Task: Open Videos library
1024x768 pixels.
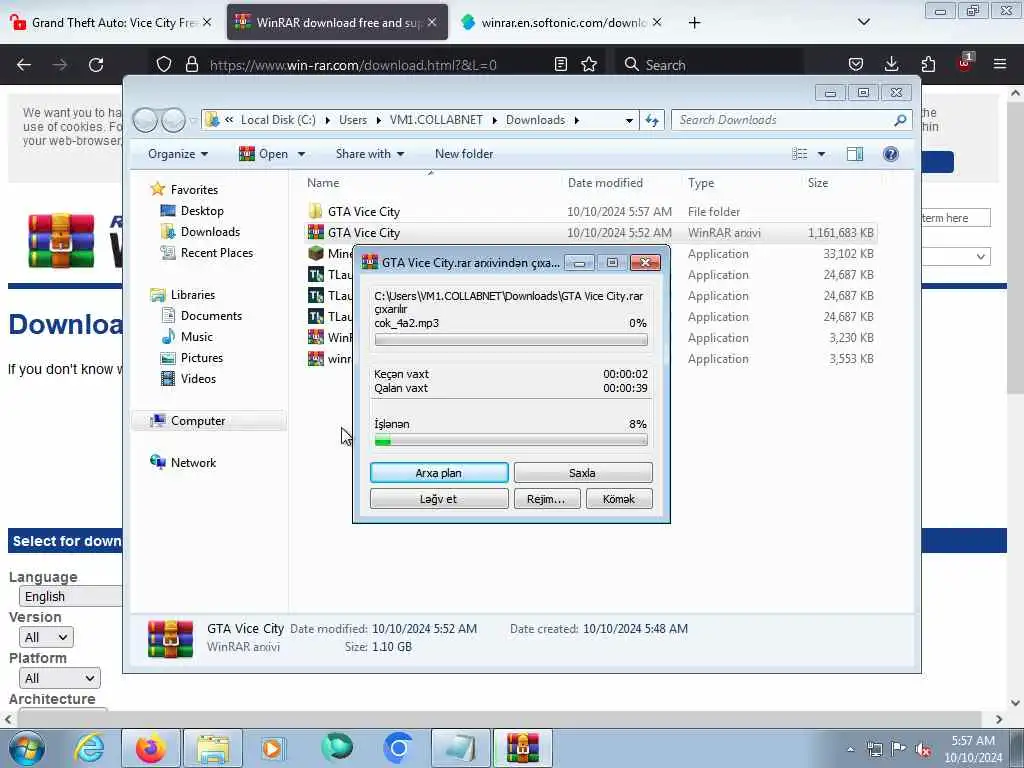Action: click(198, 379)
